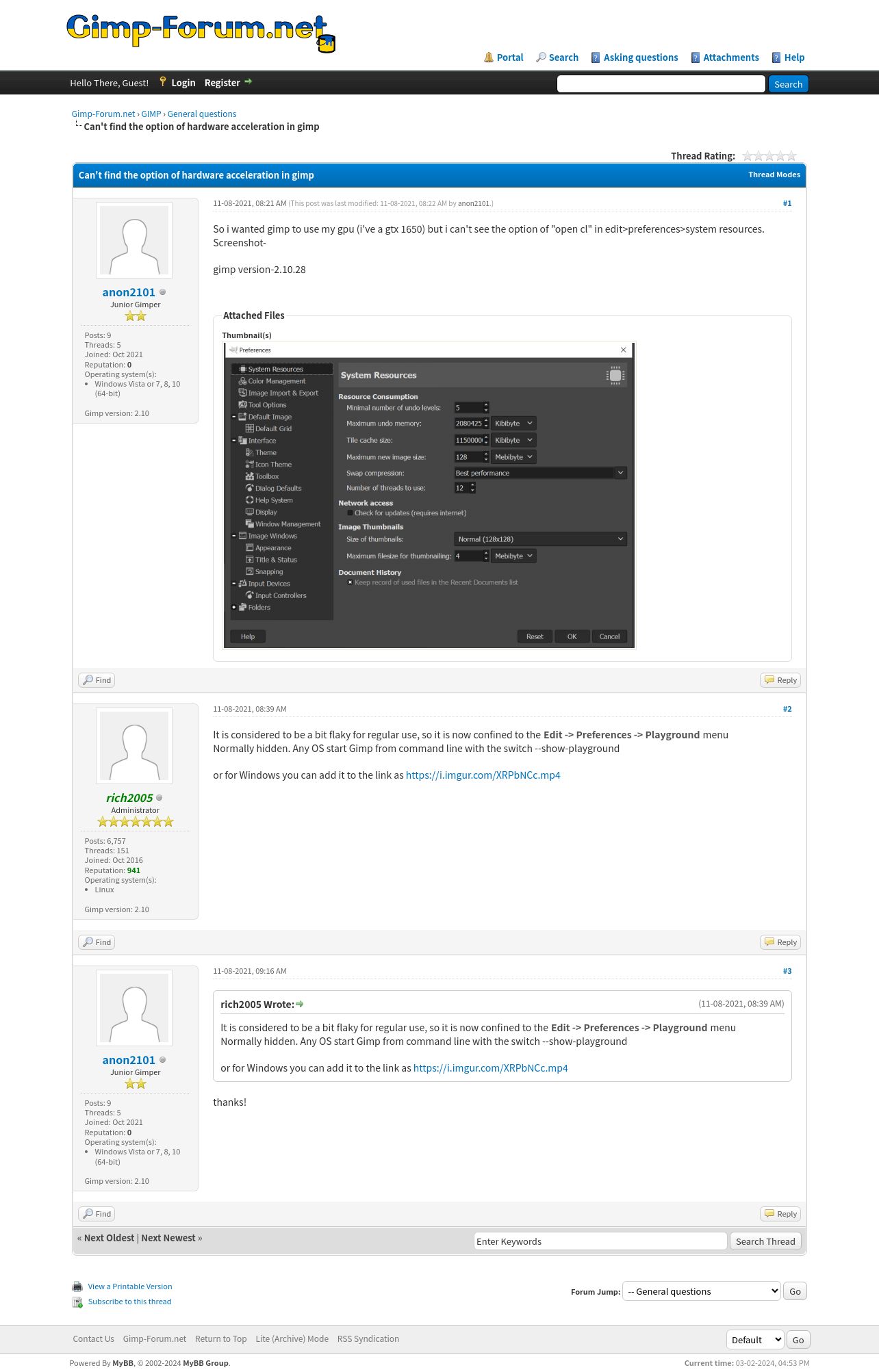Click Find button under post #1
The image size is (879, 1372).
(x=97, y=680)
